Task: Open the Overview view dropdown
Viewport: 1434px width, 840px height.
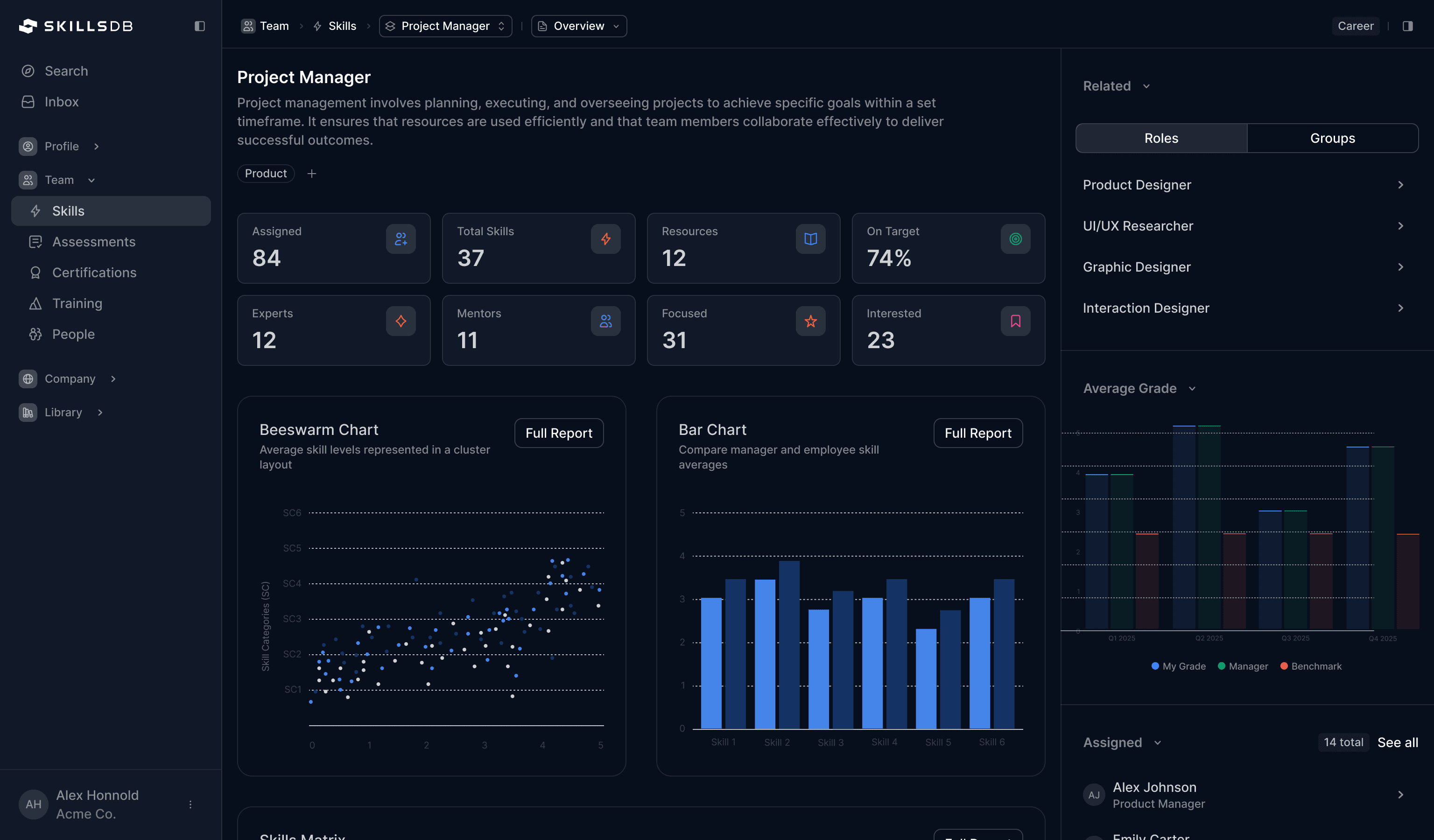Action: pos(578,26)
